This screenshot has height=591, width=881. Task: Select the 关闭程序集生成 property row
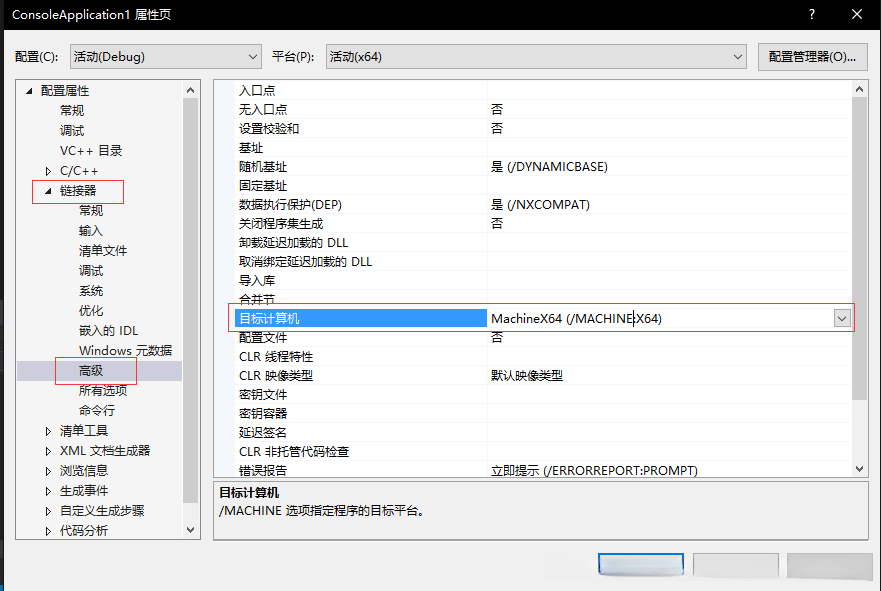[543, 224]
